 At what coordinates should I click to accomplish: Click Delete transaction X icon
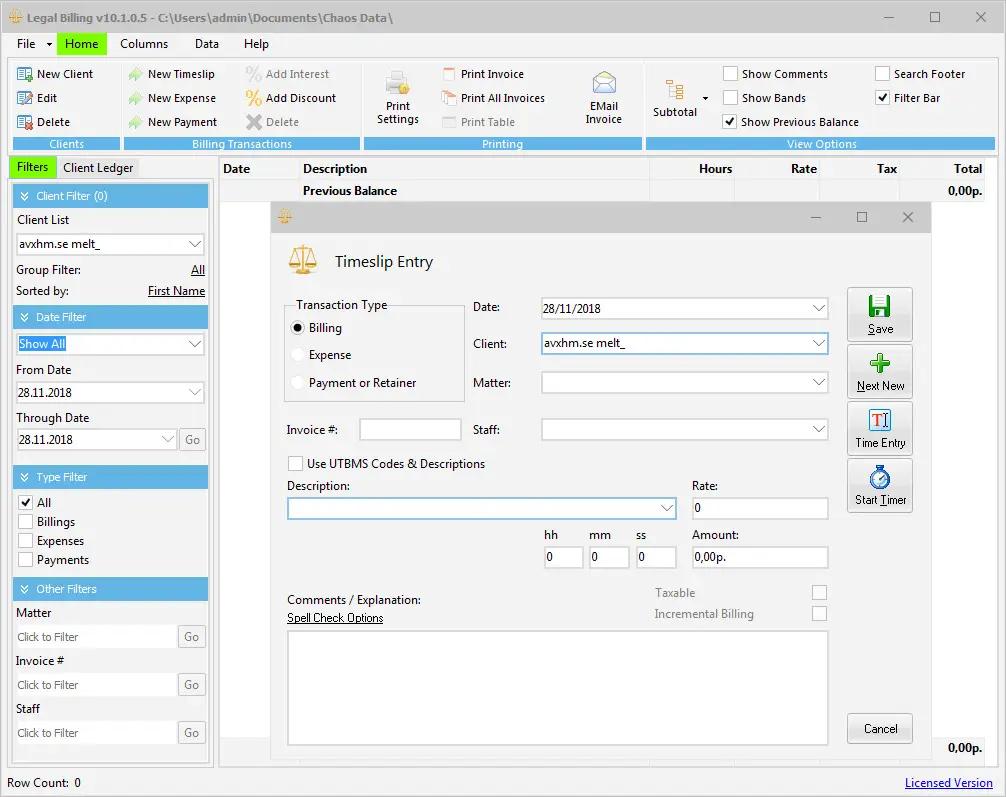point(253,122)
